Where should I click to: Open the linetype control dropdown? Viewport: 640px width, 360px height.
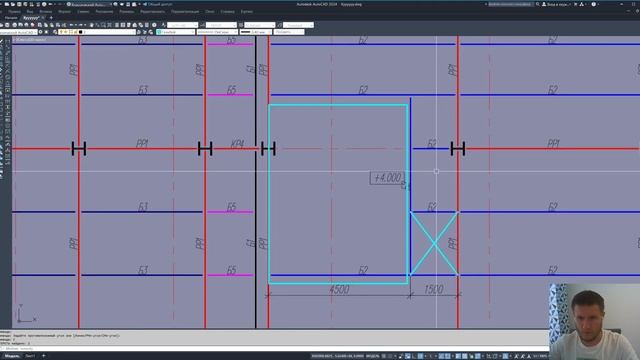[x=217, y=32]
